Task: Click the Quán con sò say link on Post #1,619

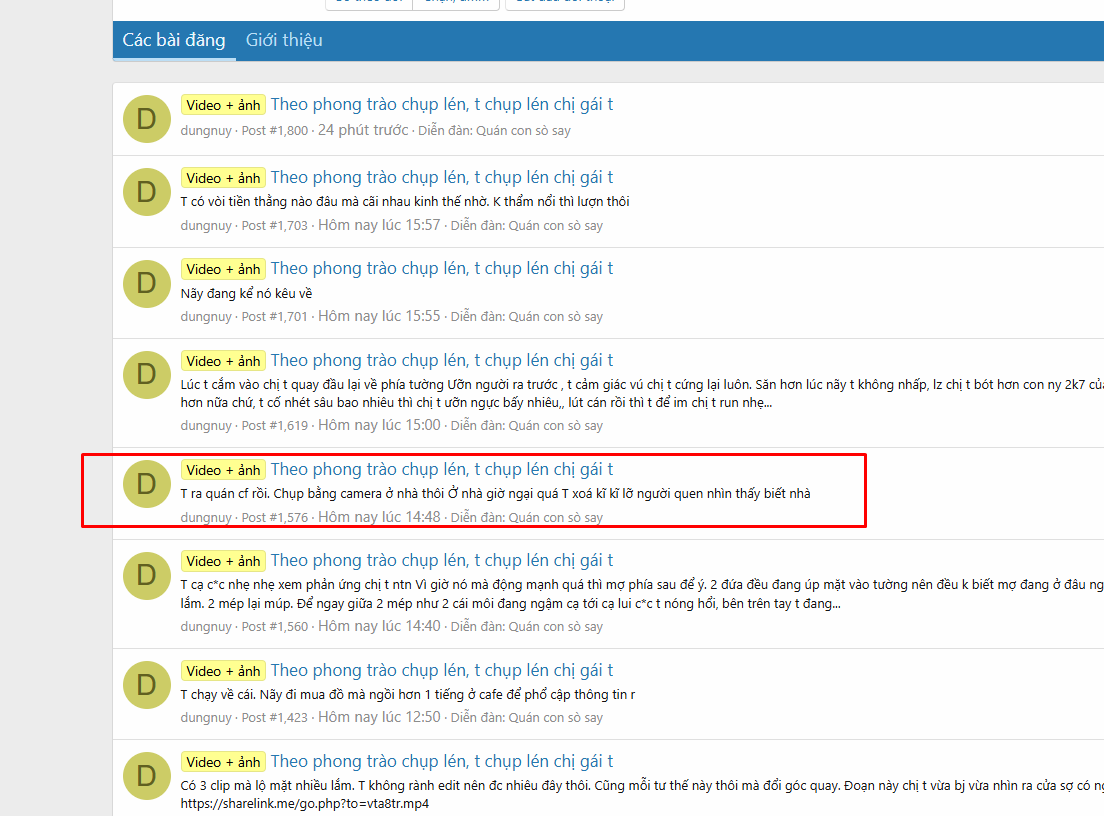Action: pos(556,425)
